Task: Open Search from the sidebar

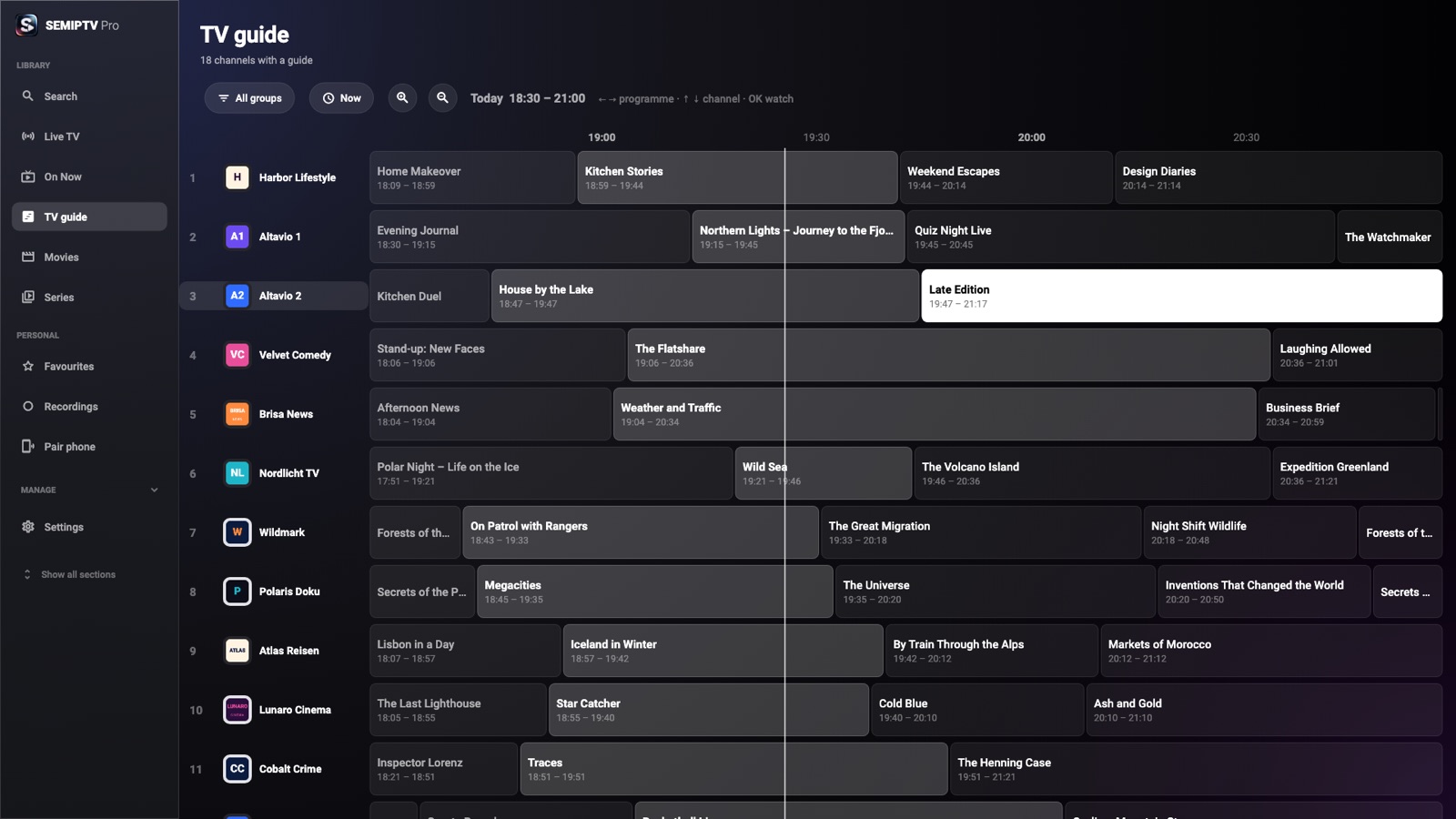Action: pyautogui.click(x=89, y=96)
